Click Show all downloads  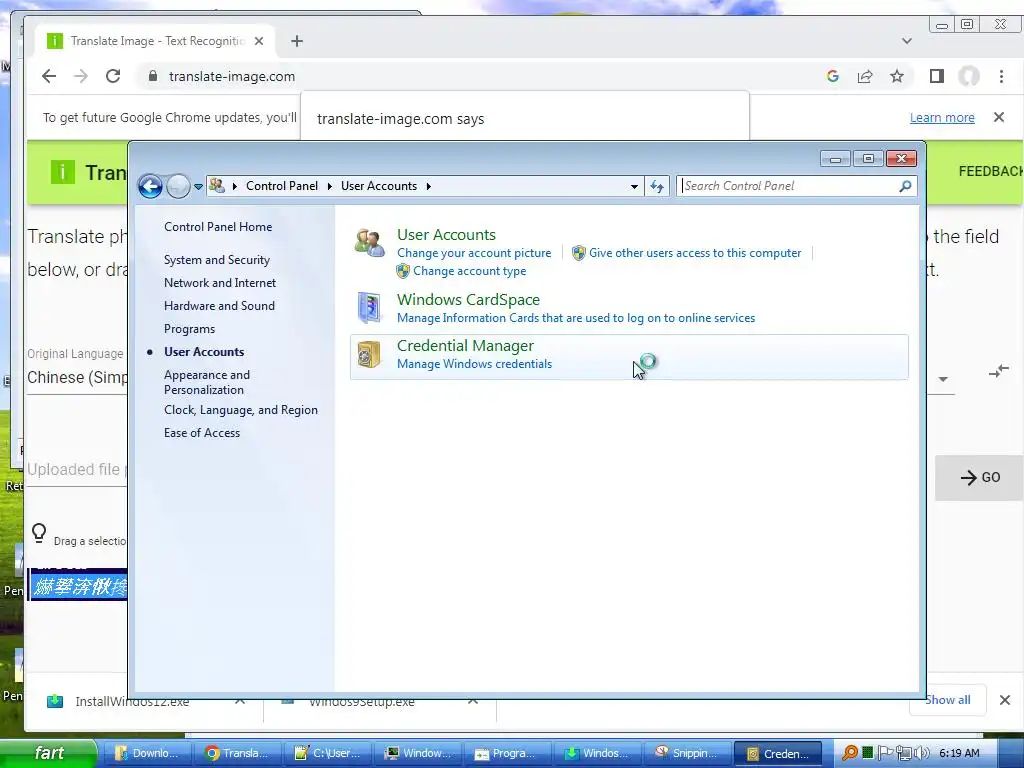(948, 700)
